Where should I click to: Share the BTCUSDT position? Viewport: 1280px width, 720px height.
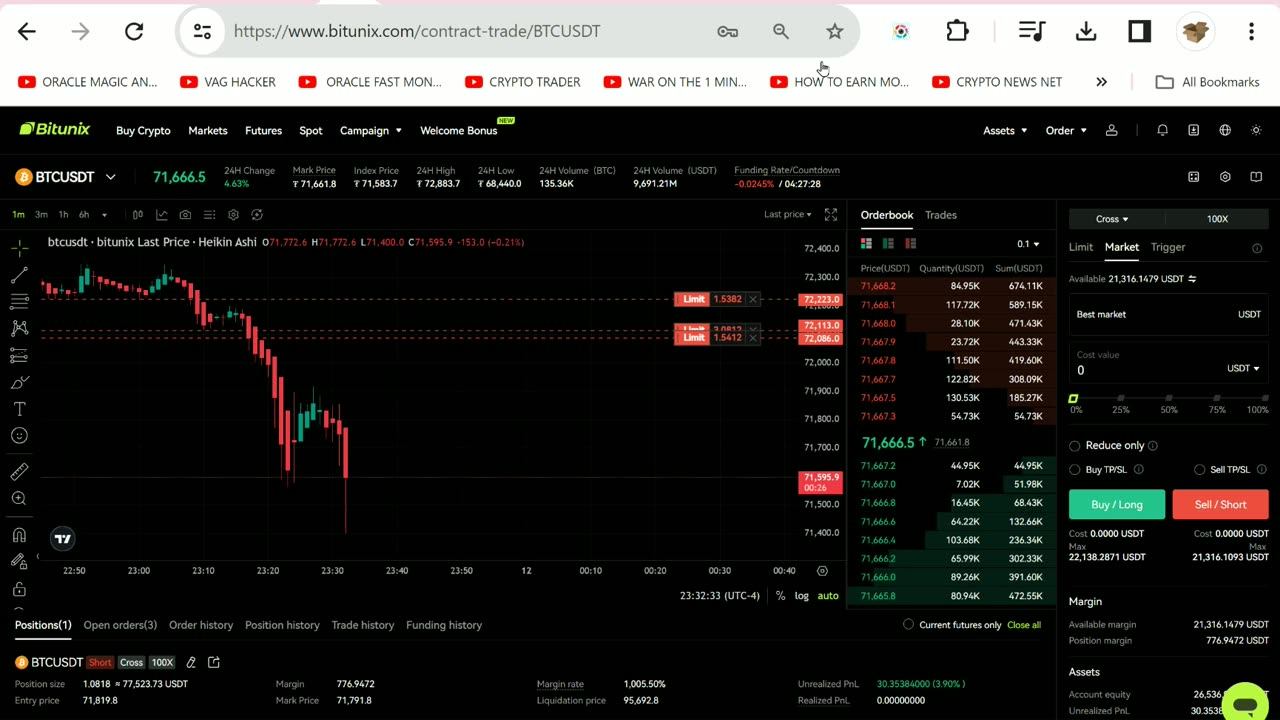click(214, 662)
